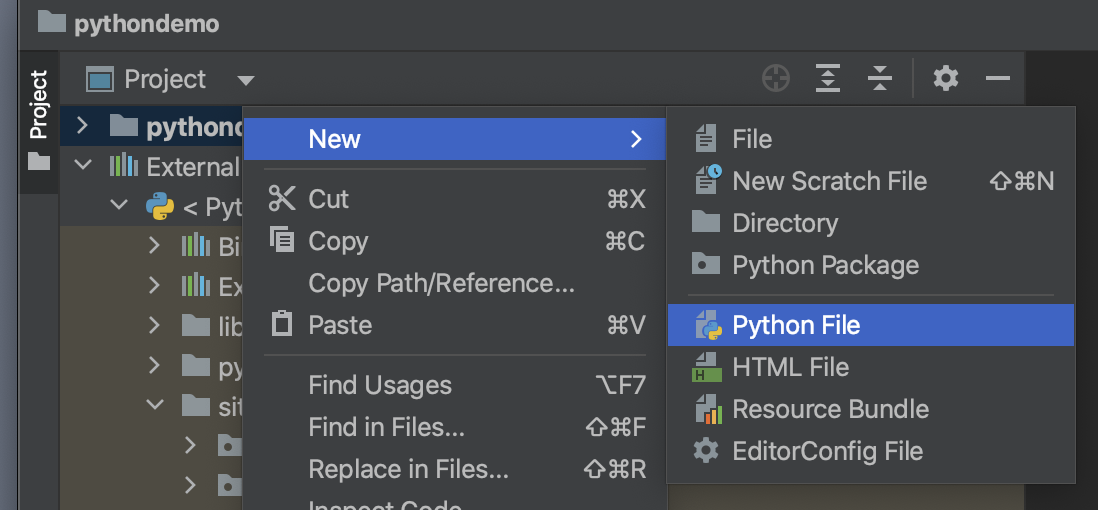This screenshot has width=1098, height=510.
Task: Open Project panel settings gear
Action: click(946, 78)
